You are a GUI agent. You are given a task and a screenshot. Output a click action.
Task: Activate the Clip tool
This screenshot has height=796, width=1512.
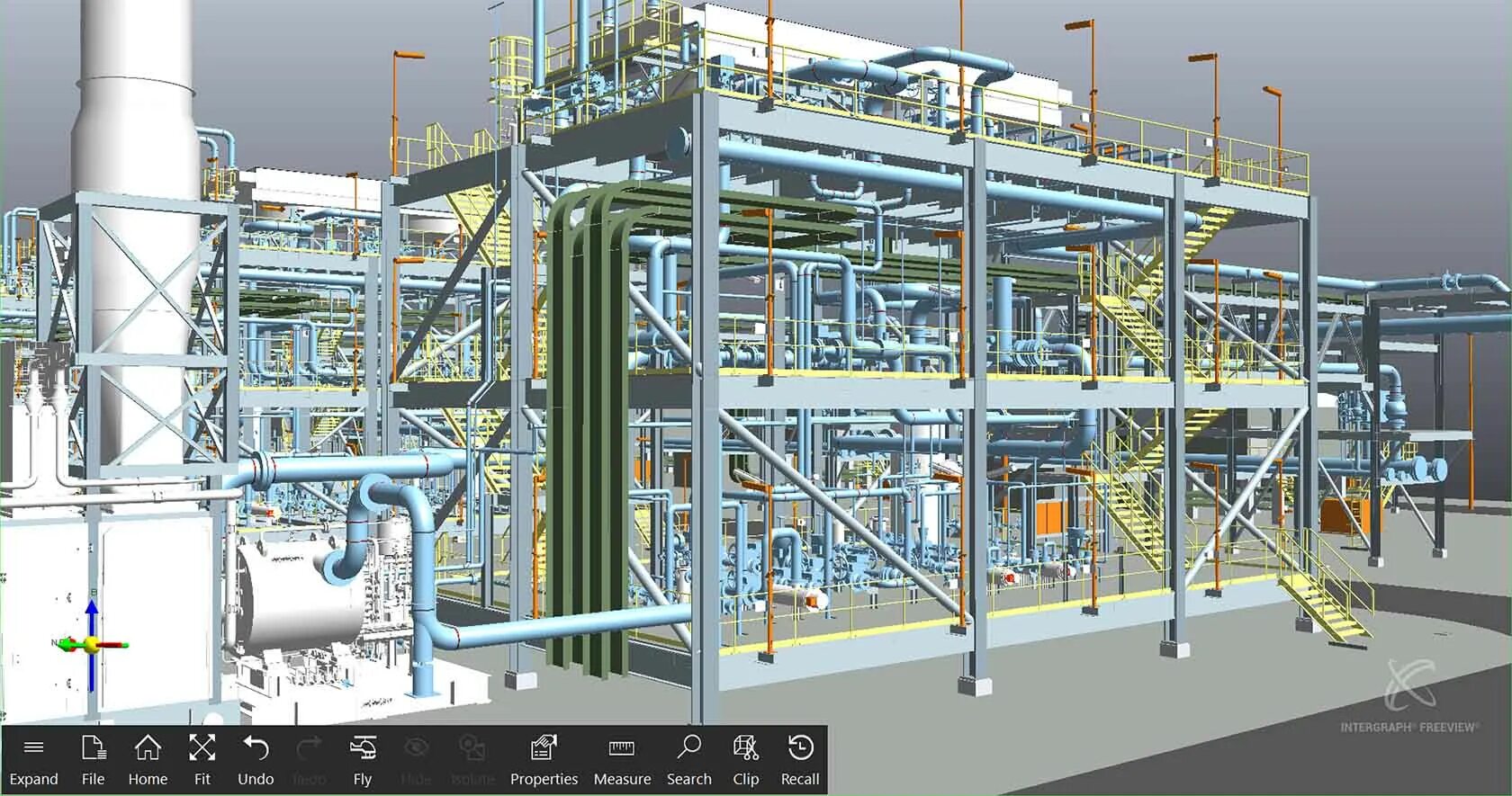pyautogui.click(x=746, y=760)
